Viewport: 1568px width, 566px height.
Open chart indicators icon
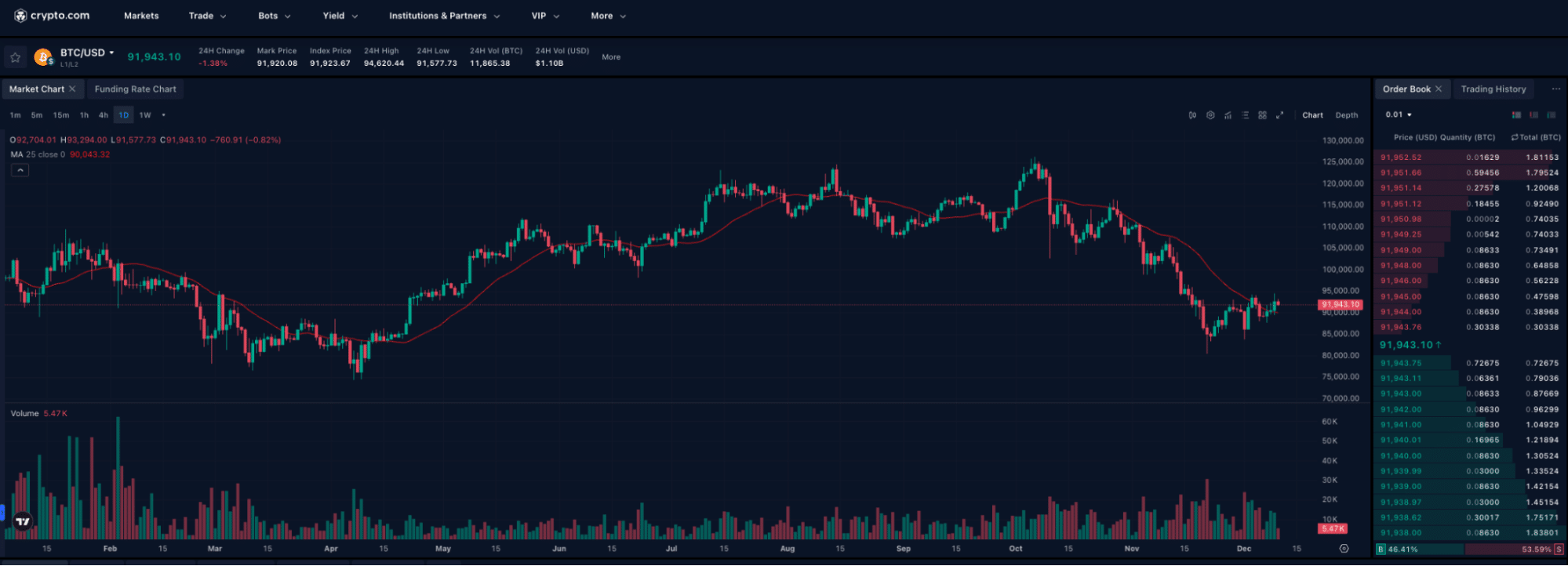point(1228,115)
